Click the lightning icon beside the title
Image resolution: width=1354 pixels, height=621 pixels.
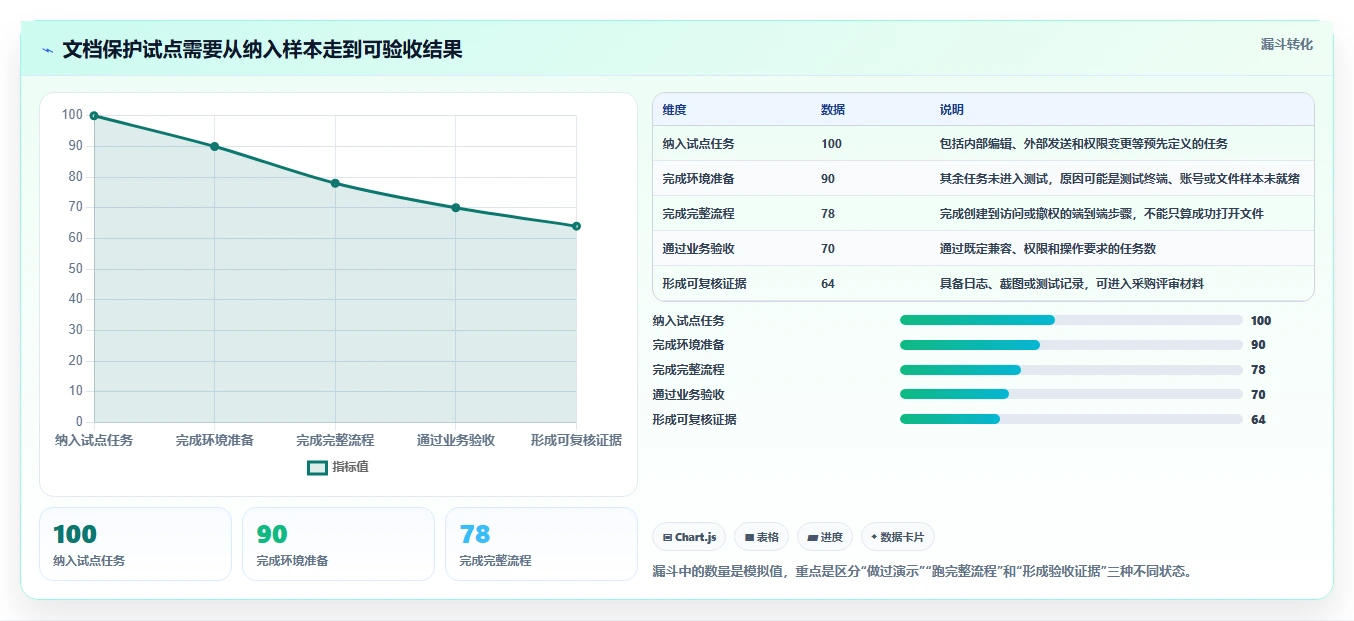[48, 50]
